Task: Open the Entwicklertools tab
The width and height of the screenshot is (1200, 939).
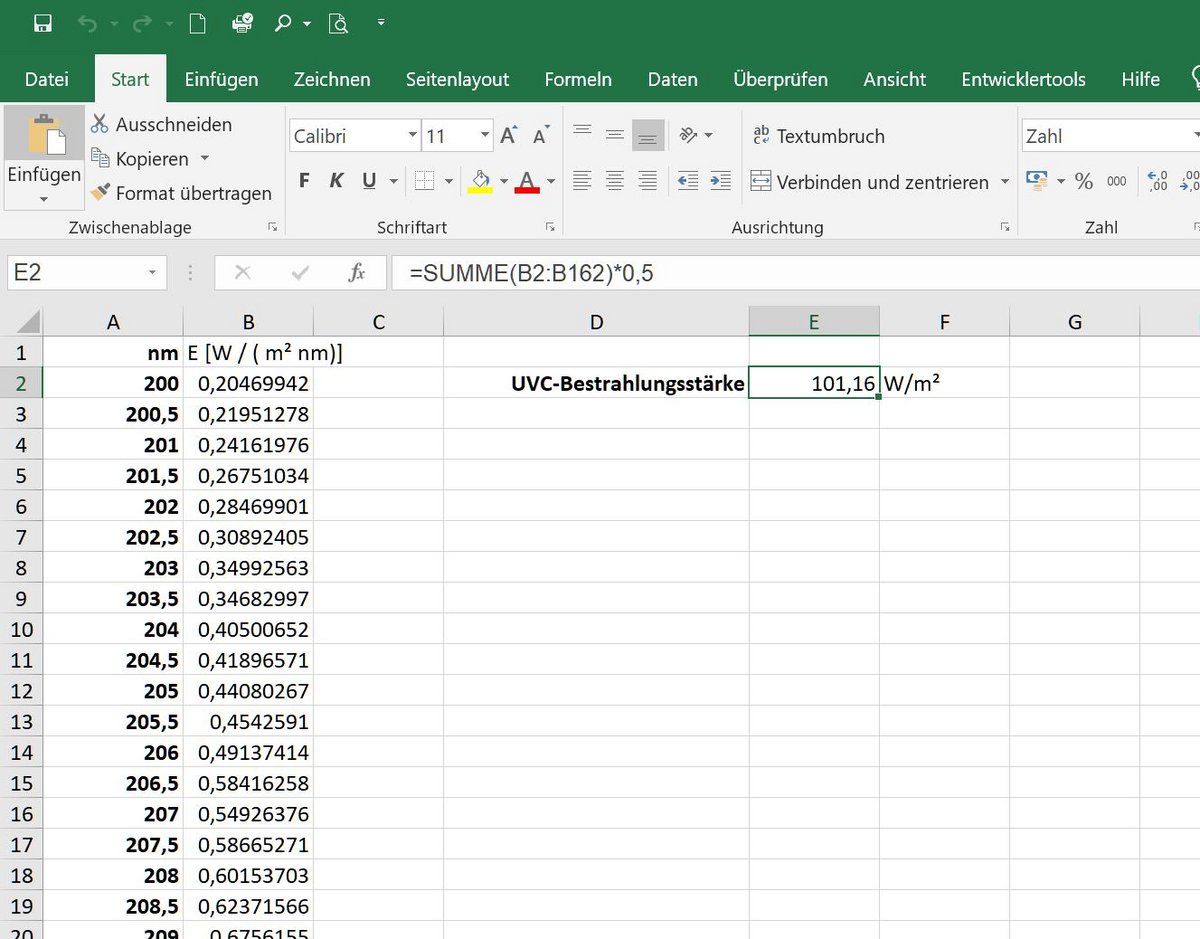Action: point(1023,79)
